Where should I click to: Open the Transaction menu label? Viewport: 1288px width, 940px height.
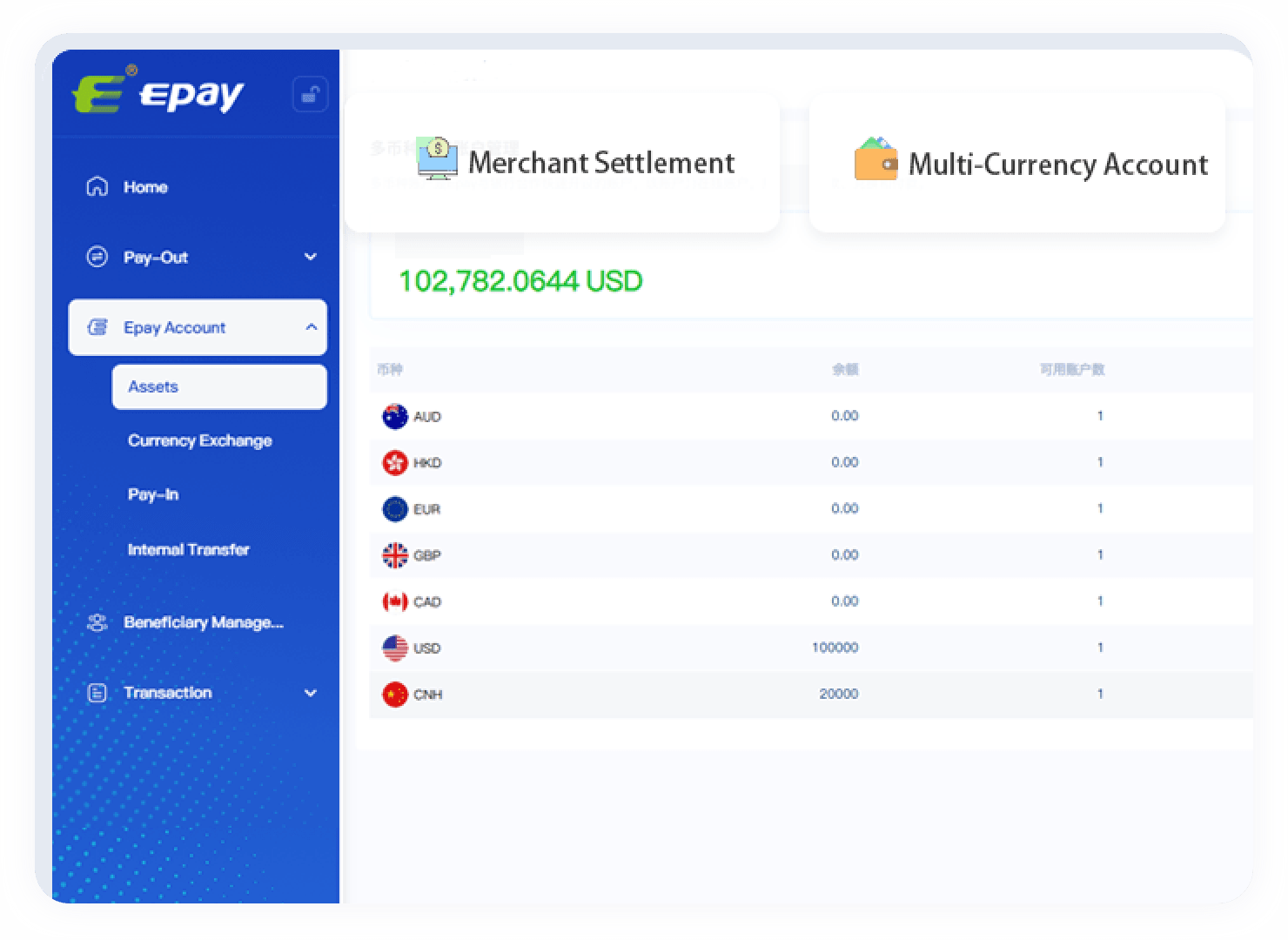[x=168, y=693]
